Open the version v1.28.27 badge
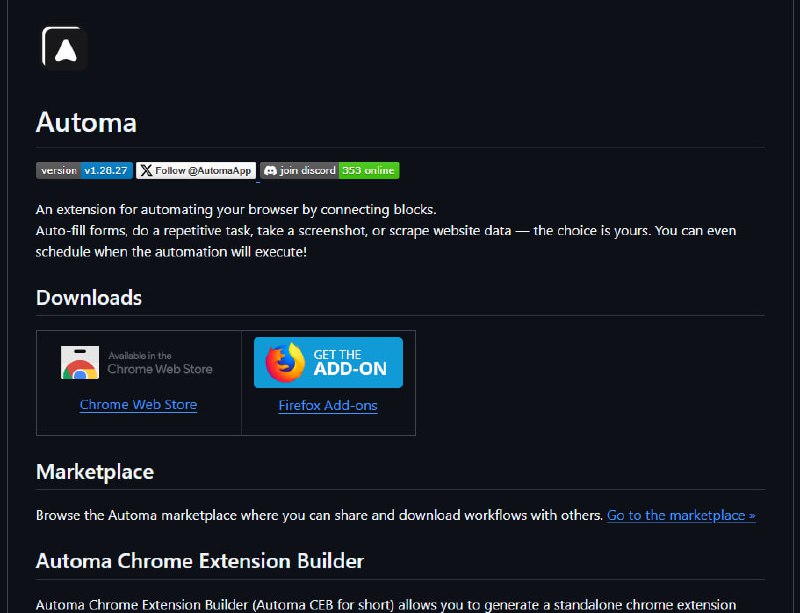800x613 pixels. tap(84, 170)
